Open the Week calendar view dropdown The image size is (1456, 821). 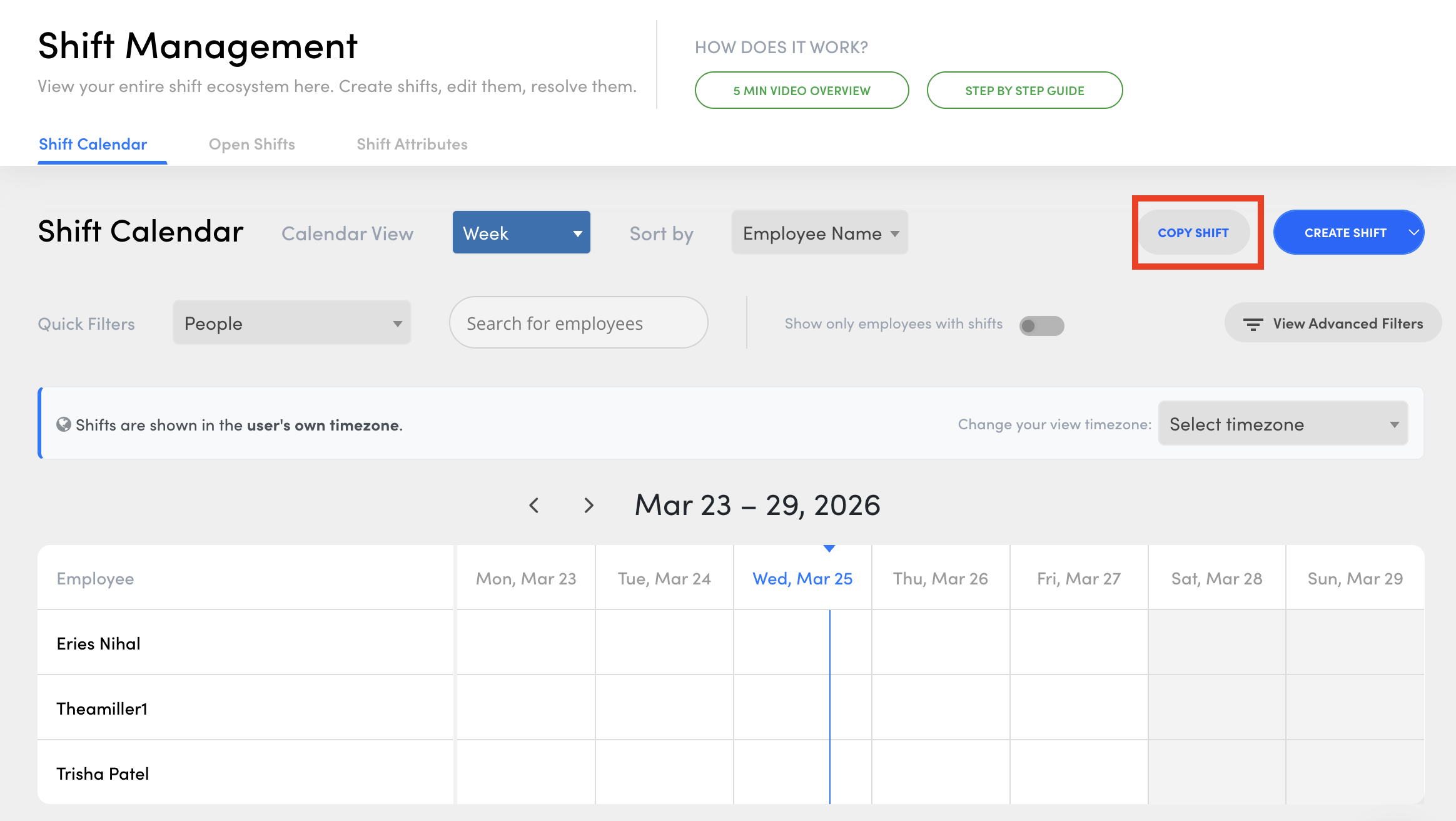coord(521,233)
